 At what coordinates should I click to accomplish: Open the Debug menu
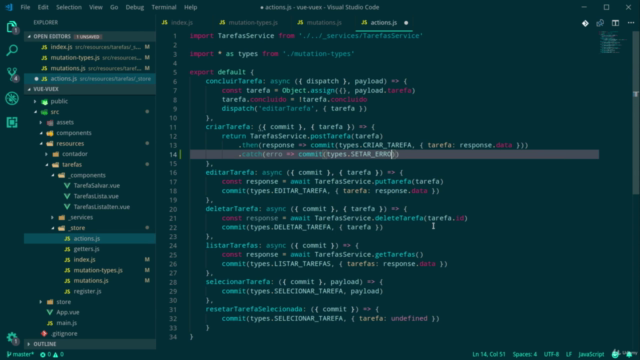tap(135, 7)
